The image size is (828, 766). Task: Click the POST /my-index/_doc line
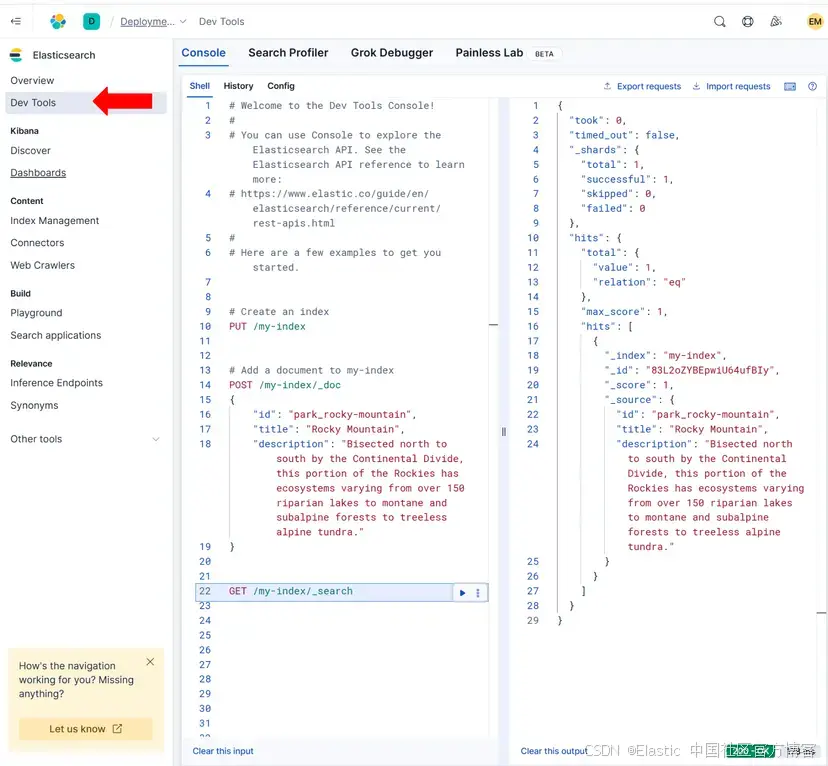tap(285, 385)
